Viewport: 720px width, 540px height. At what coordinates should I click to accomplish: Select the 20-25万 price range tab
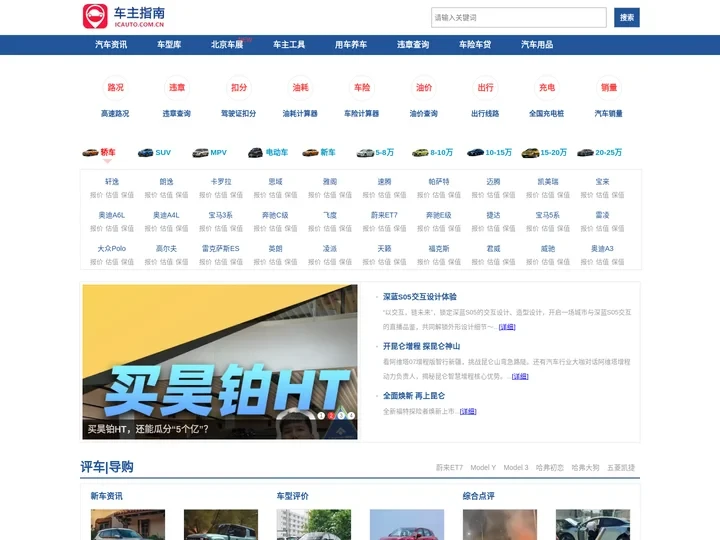coord(599,152)
